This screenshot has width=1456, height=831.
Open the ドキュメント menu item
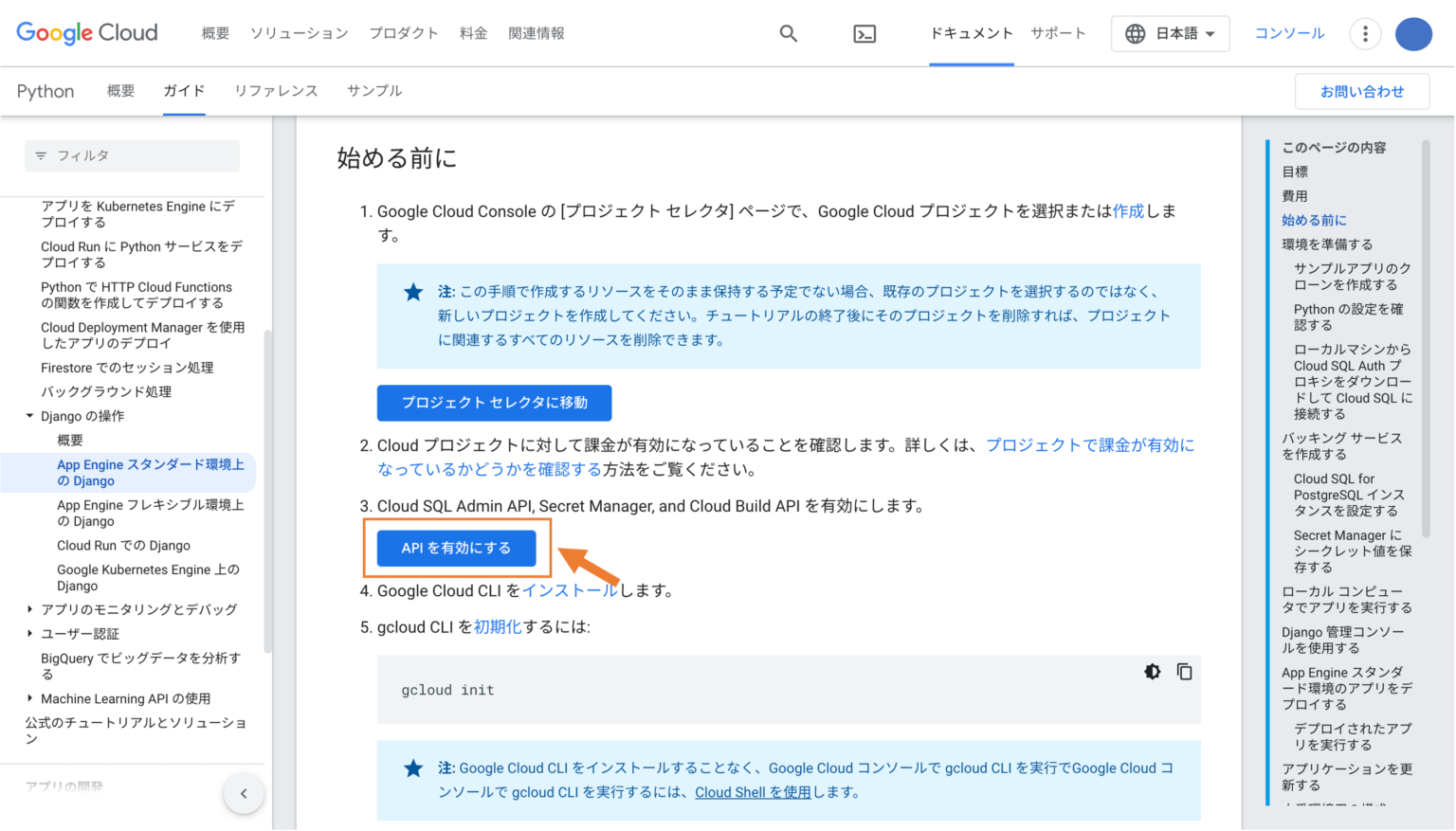coord(971,31)
